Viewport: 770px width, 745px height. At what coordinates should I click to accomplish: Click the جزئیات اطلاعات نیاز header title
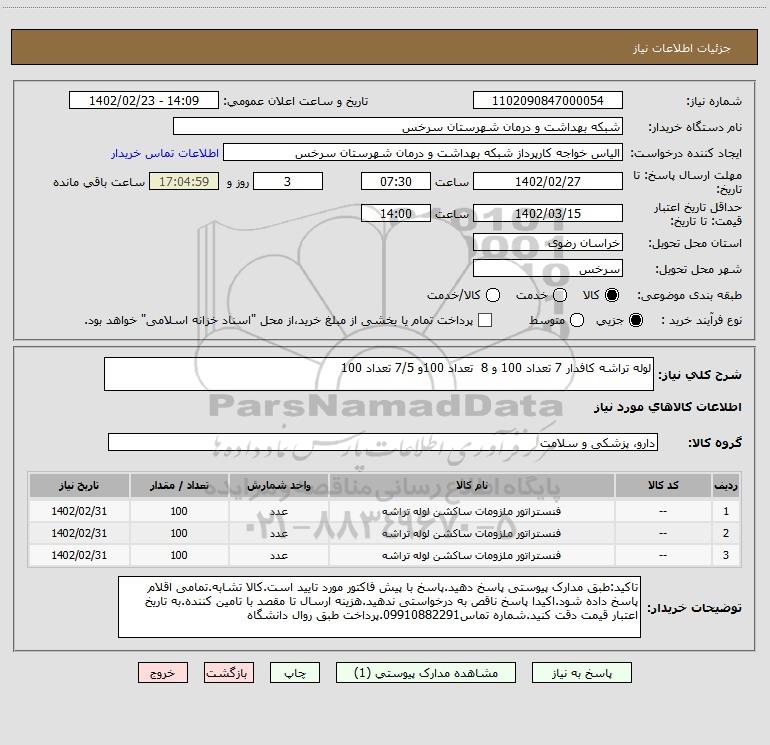tap(682, 48)
